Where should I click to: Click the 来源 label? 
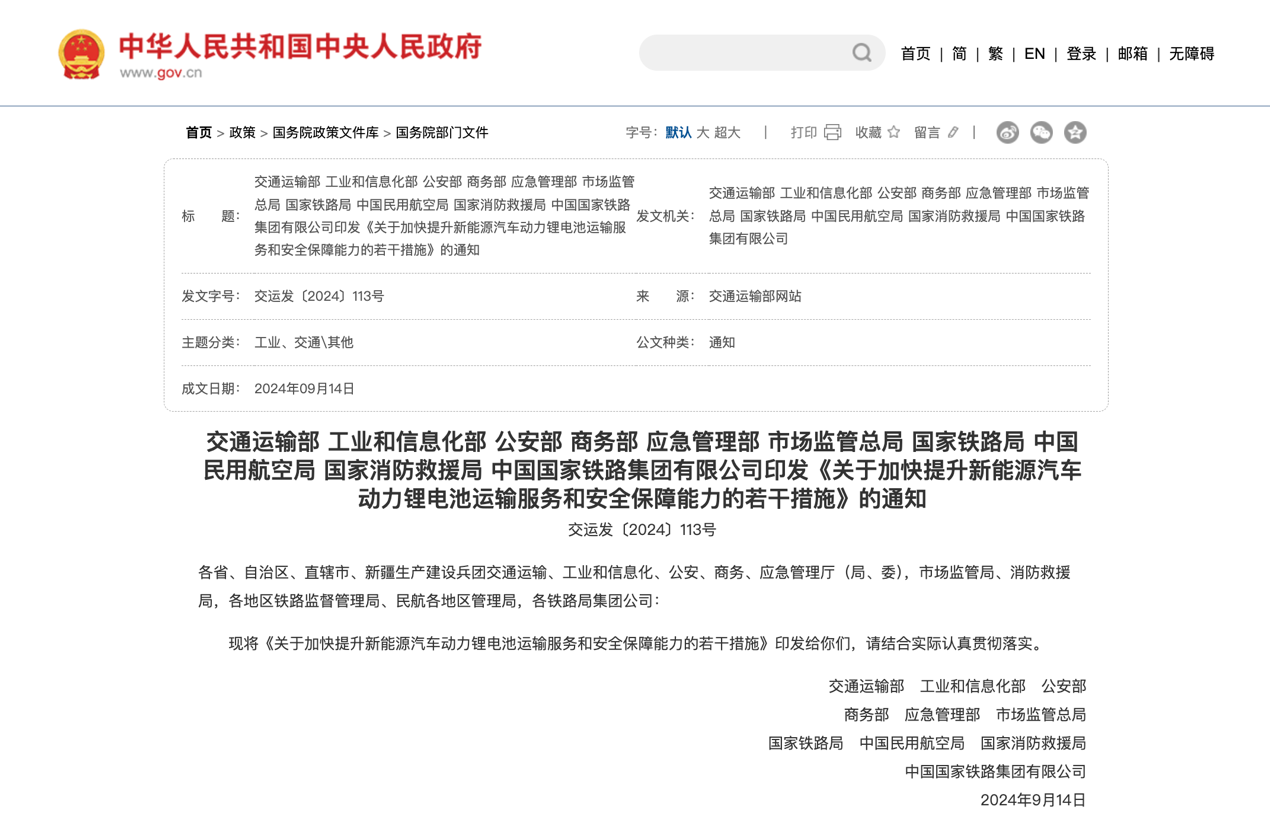[x=665, y=296]
